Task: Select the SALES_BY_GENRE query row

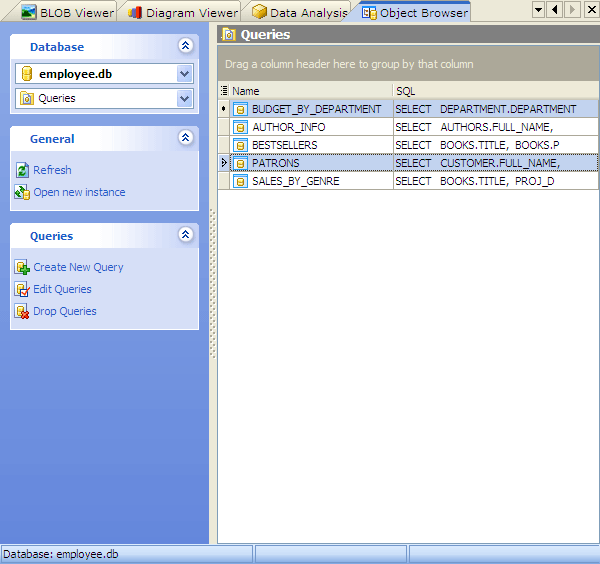Action: (x=408, y=181)
